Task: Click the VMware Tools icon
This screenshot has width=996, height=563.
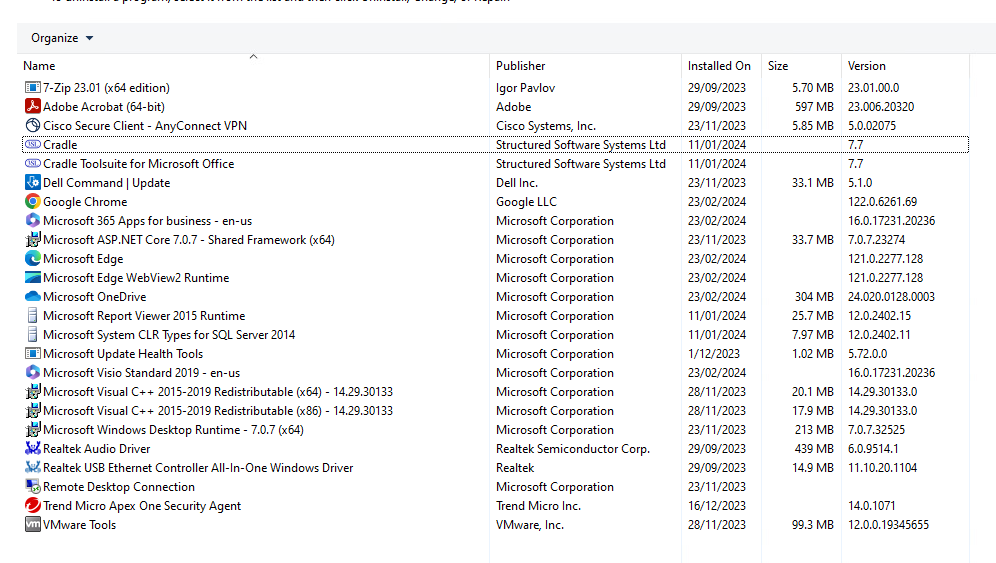Action: click(32, 525)
